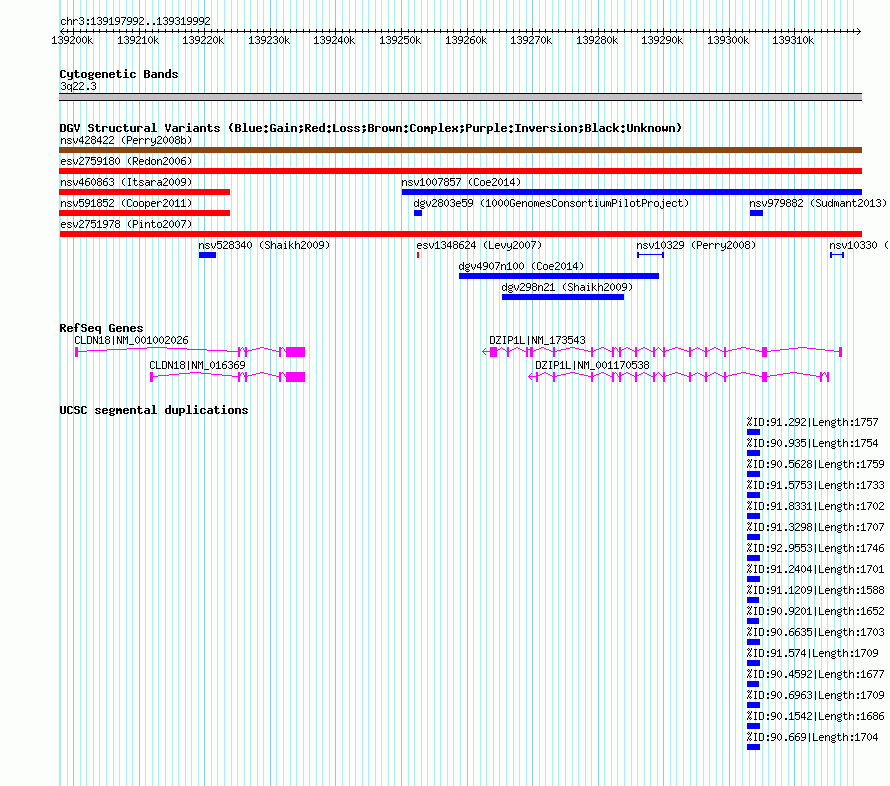Select blue dgv298n21 Shaikh2009 bar
Image resolution: width=890 pixels, height=786 pixels.
tap(563, 297)
